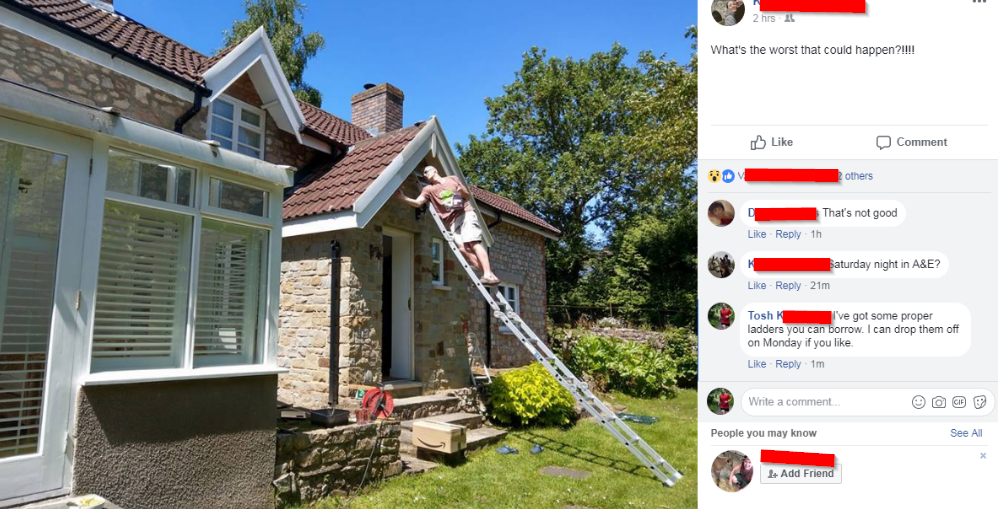Open See All people you may know
Image resolution: width=998 pixels, height=509 pixels.
[x=966, y=433]
